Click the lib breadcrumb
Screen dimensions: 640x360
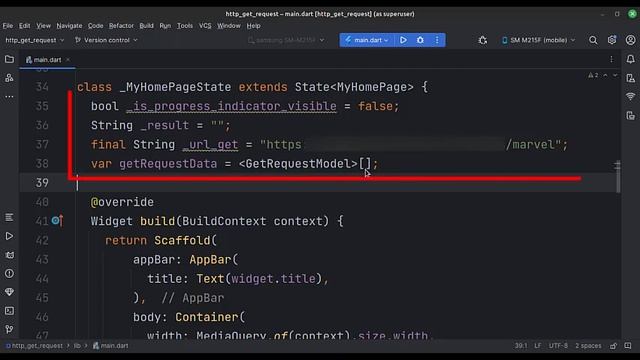(77, 346)
